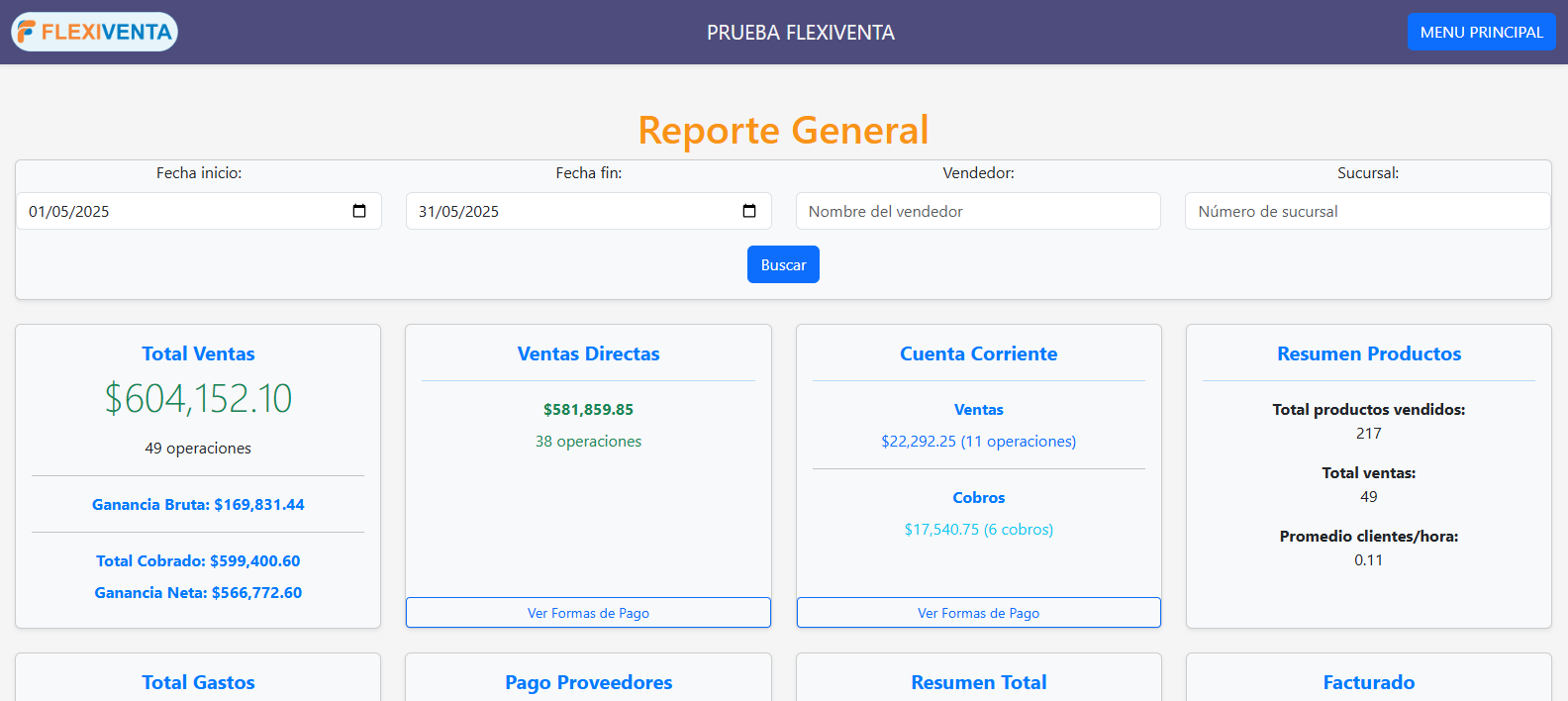This screenshot has width=1568, height=701.
Task: Focus the Número de sucursal field
Action: pos(1367,211)
